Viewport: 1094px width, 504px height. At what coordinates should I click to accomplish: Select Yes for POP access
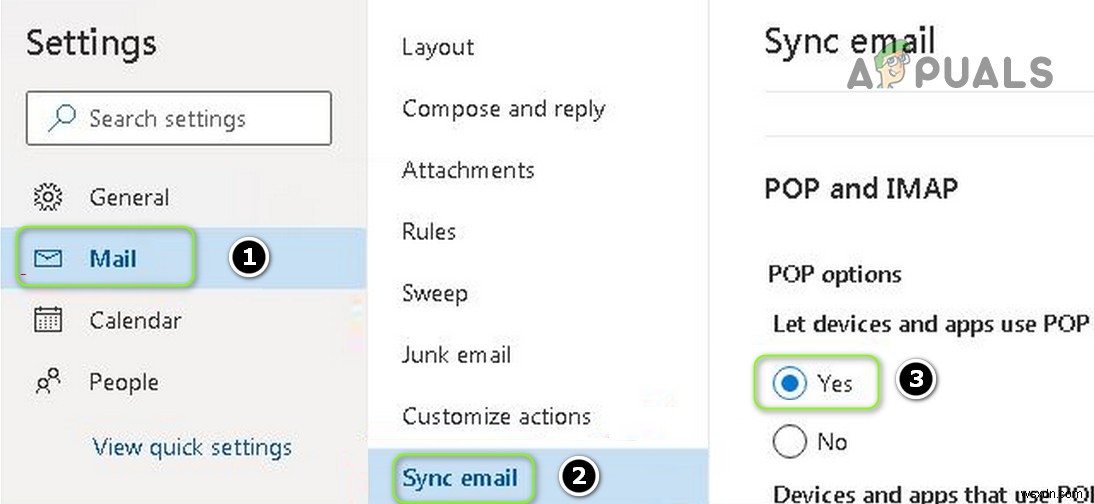pyautogui.click(x=790, y=382)
